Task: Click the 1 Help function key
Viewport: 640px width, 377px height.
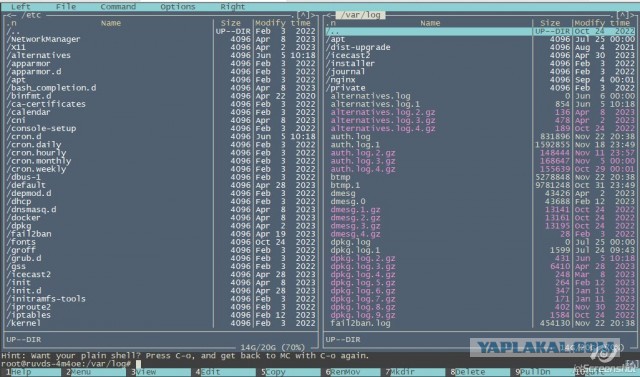Action: [33, 372]
